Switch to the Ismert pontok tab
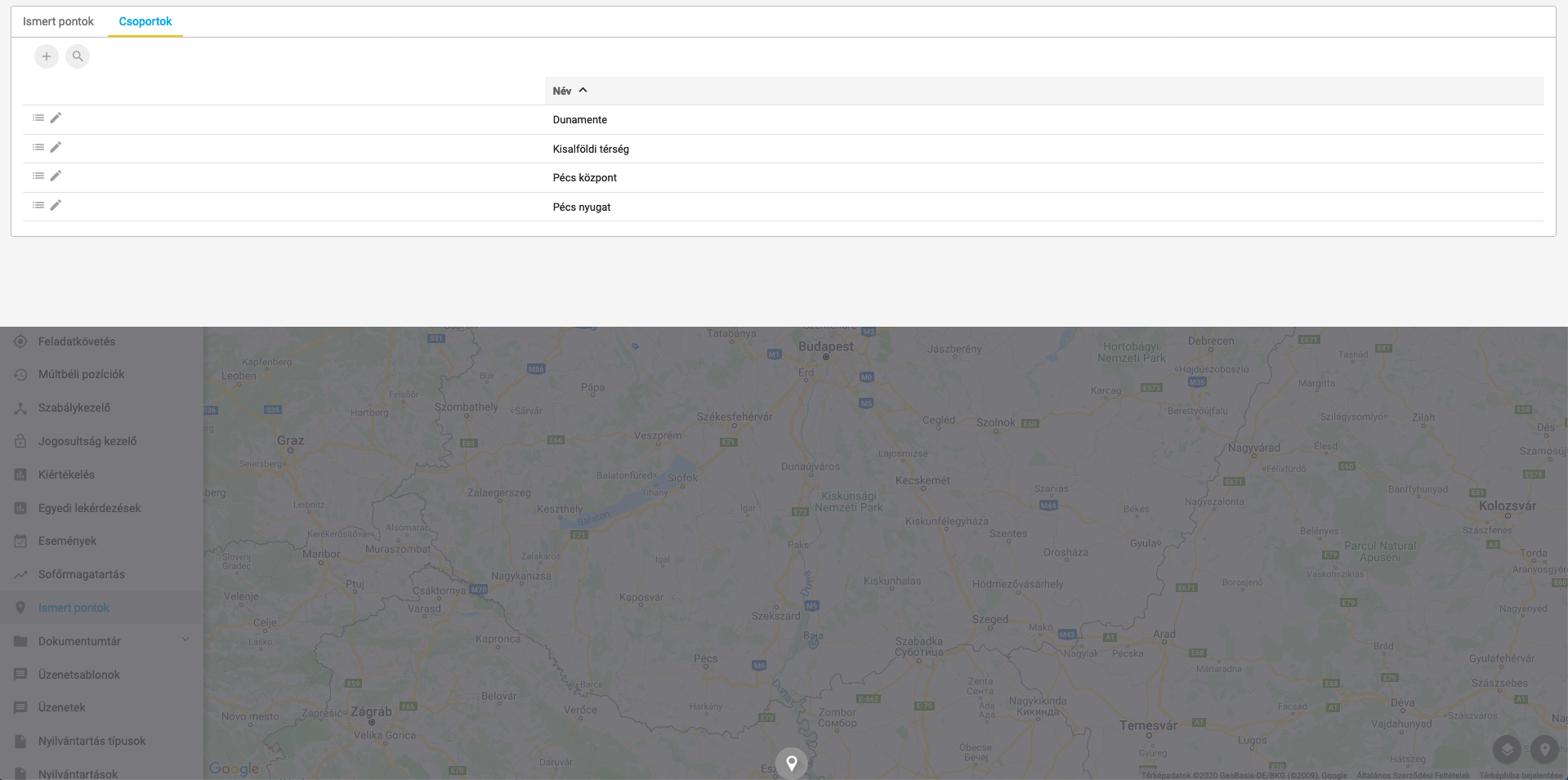 [x=58, y=21]
